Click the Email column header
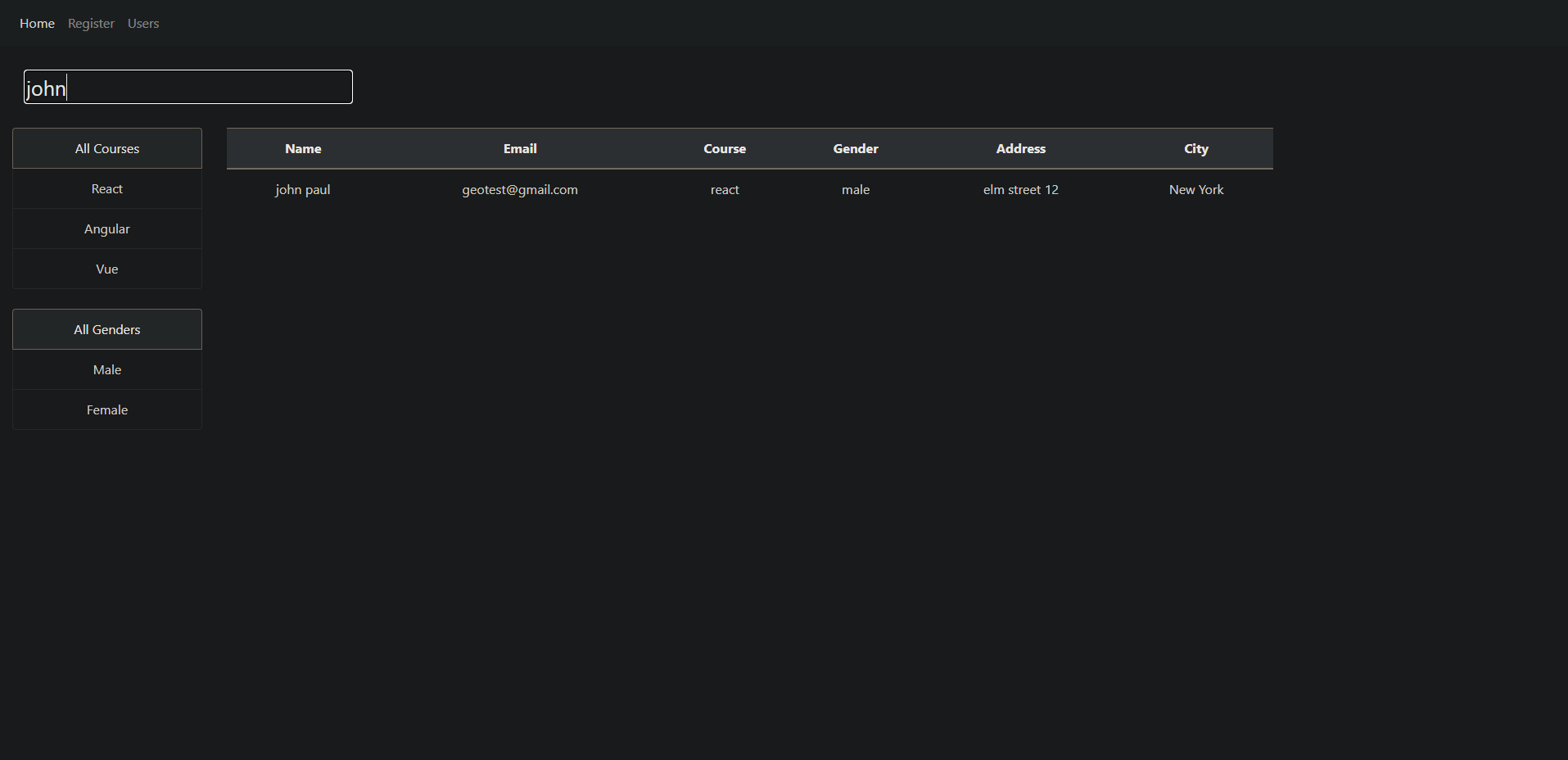This screenshot has height=760, width=1568. click(520, 149)
